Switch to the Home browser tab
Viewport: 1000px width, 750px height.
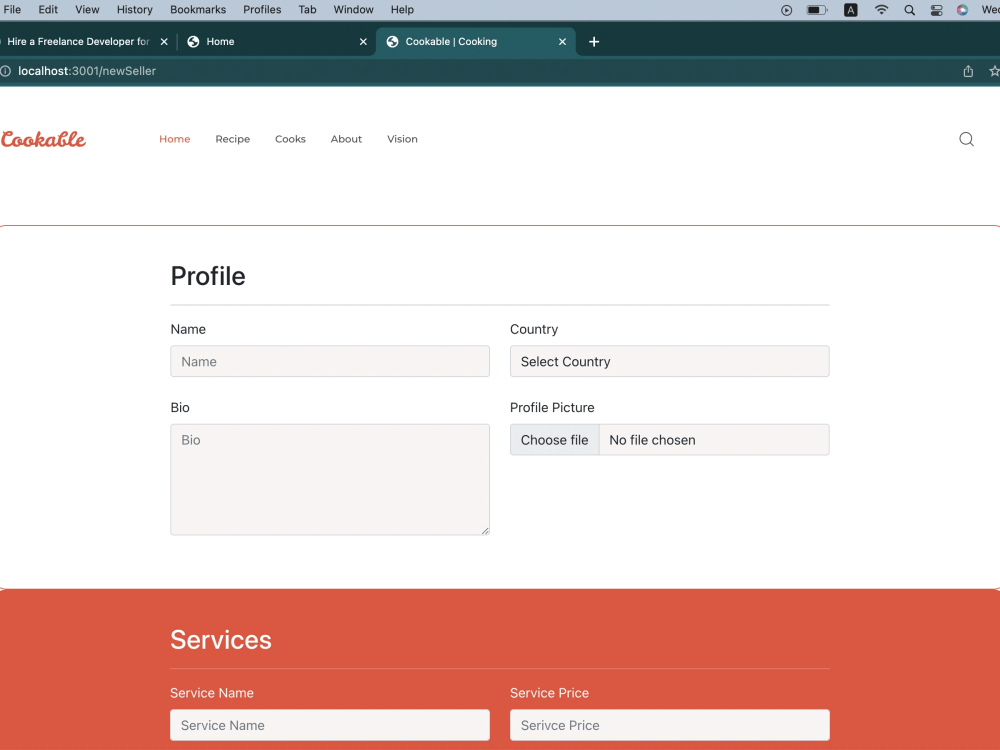276,41
